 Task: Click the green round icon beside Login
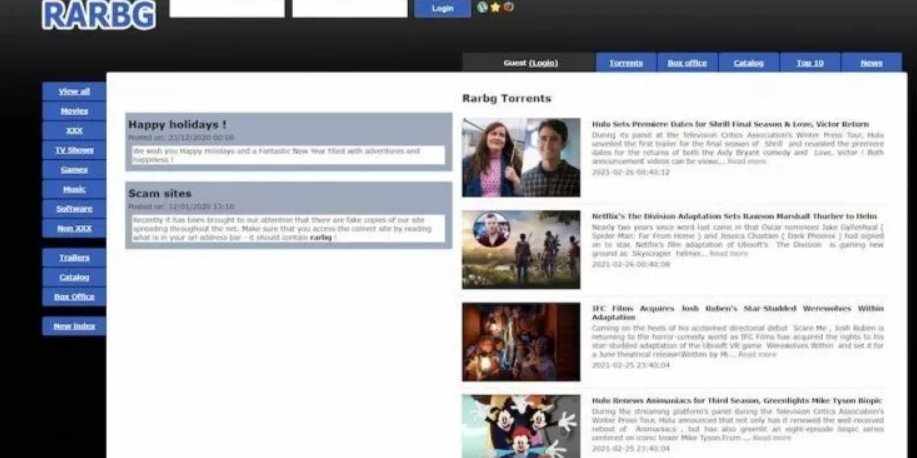click(483, 7)
